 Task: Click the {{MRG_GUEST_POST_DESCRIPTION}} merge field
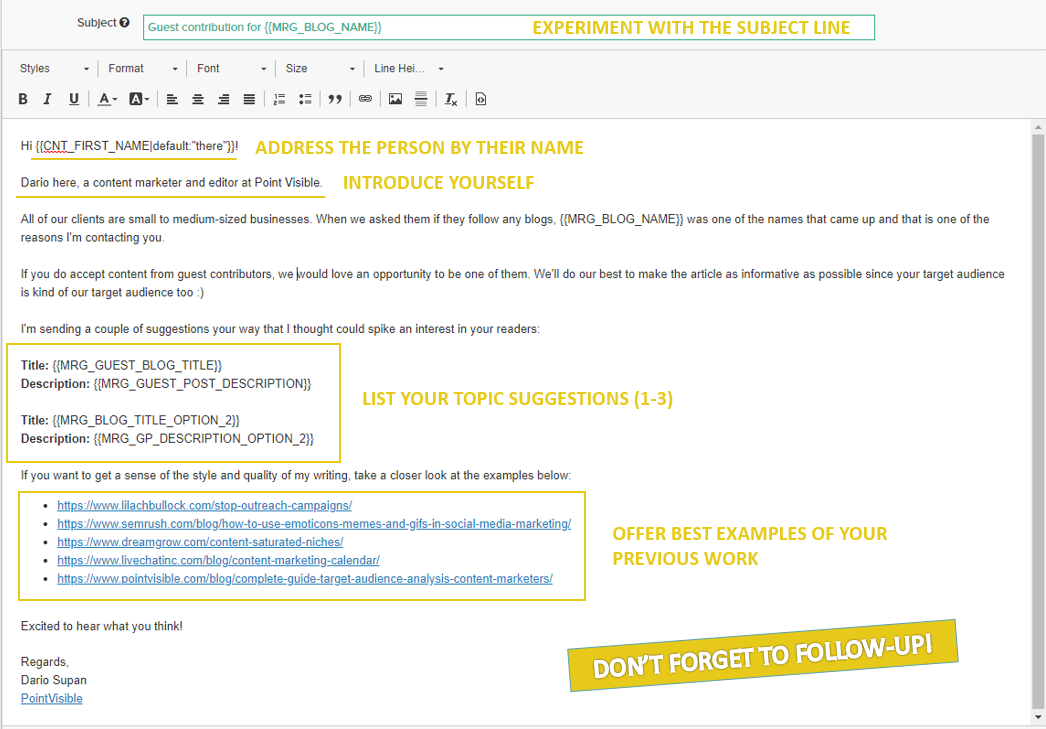point(202,384)
